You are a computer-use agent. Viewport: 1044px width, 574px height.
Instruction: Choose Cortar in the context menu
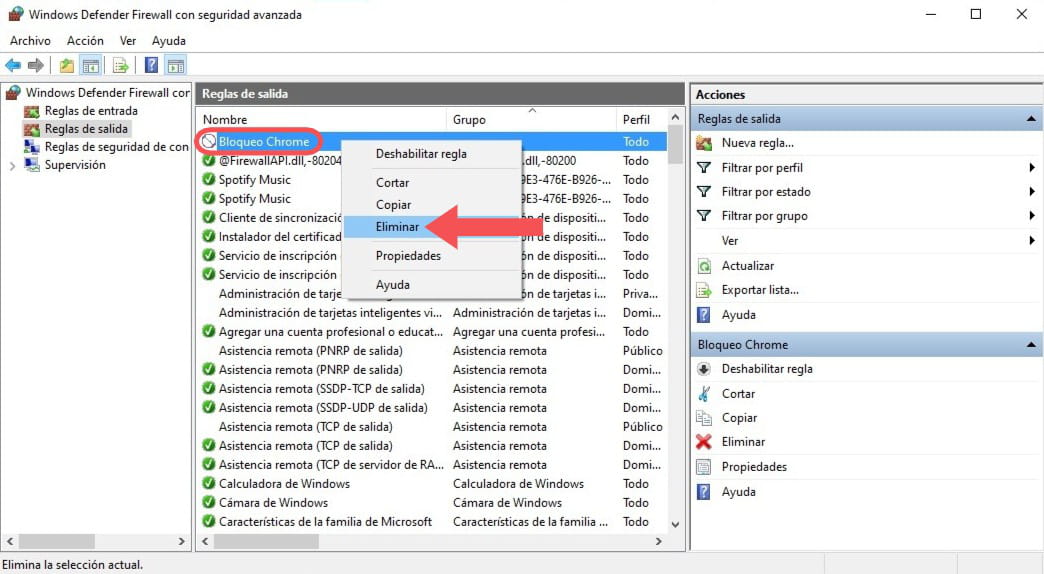pos(431,182)
